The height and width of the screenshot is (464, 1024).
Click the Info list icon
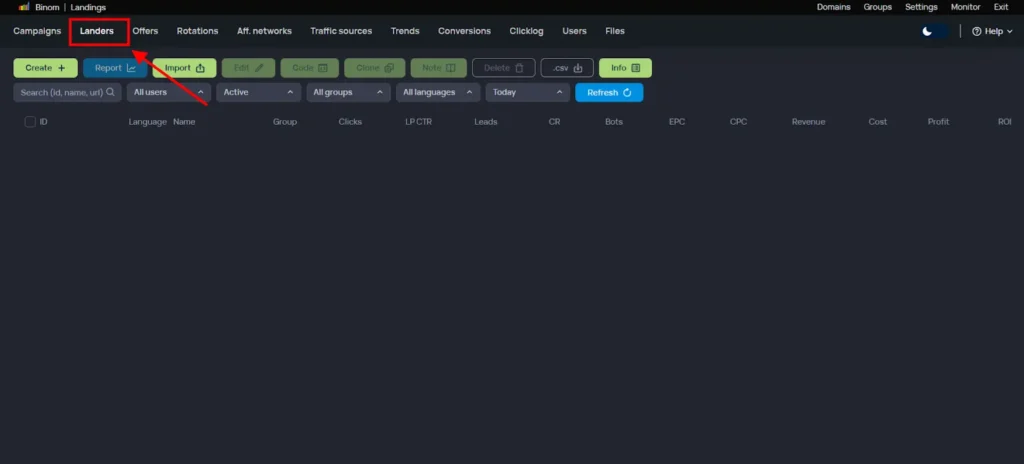coord(636,68)
